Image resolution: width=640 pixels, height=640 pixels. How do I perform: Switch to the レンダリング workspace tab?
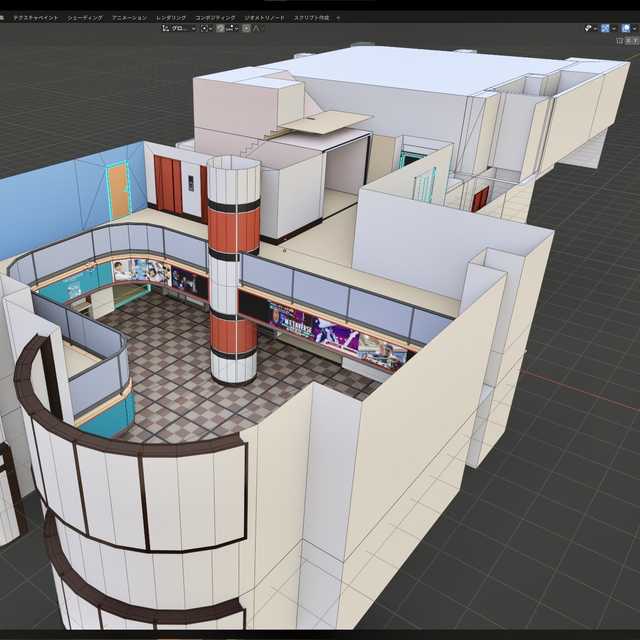click(x=171, y=18)
